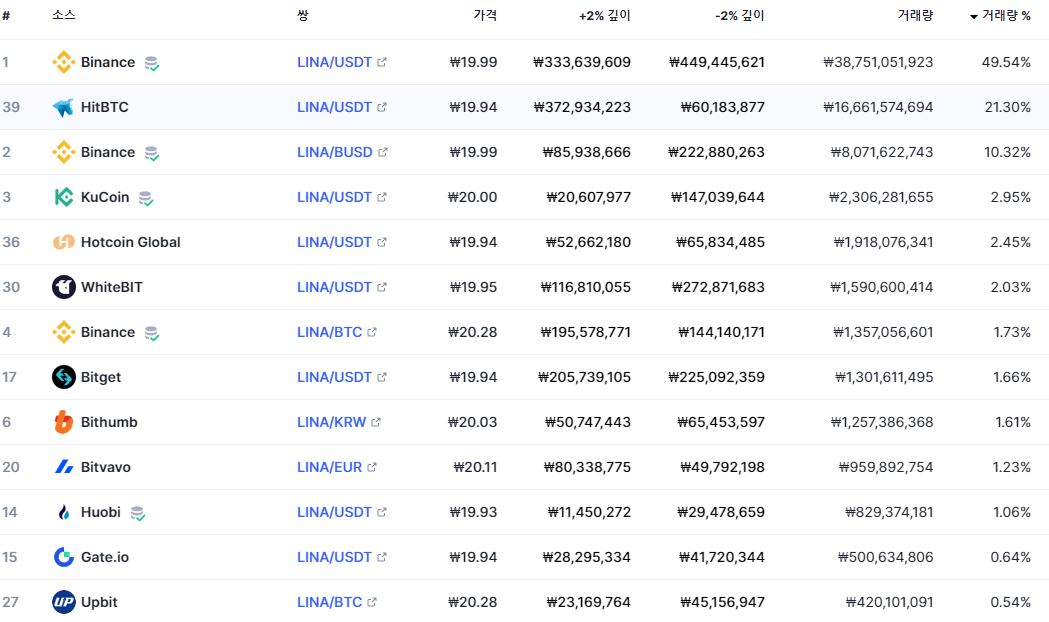Click the KuCoin price ₩20.00

pos(472,197)
